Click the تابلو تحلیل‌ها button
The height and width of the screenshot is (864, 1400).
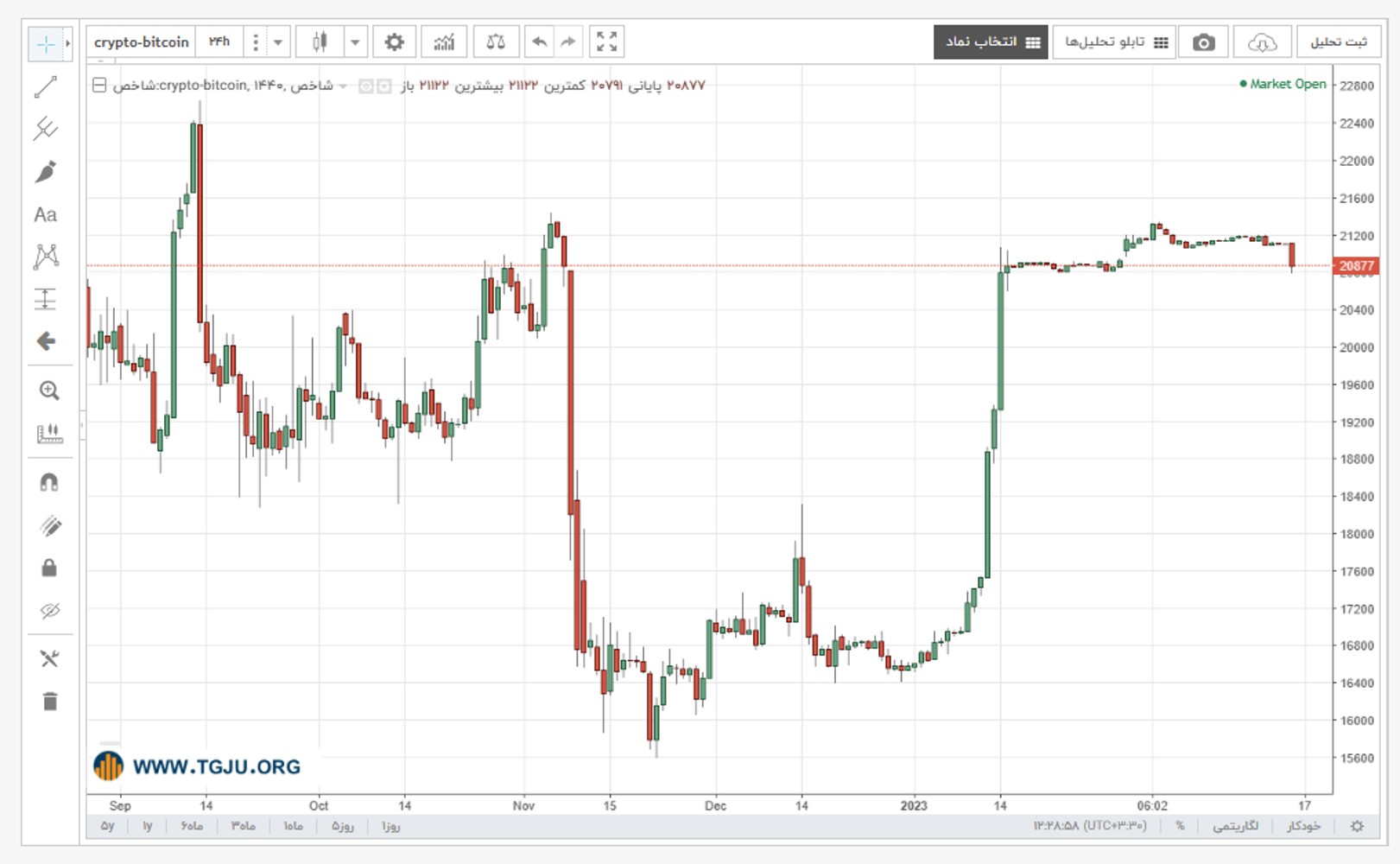[1113, 42]
